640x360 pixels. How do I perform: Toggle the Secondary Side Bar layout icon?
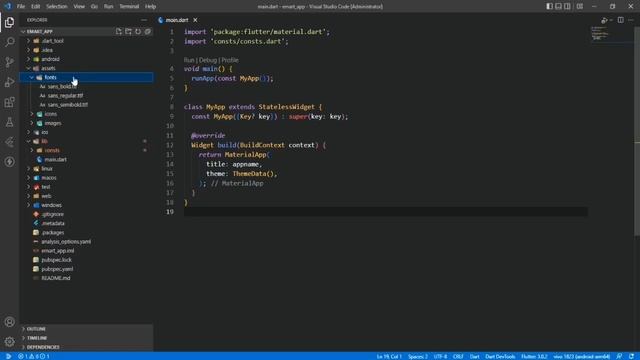[x=567, y=6]
